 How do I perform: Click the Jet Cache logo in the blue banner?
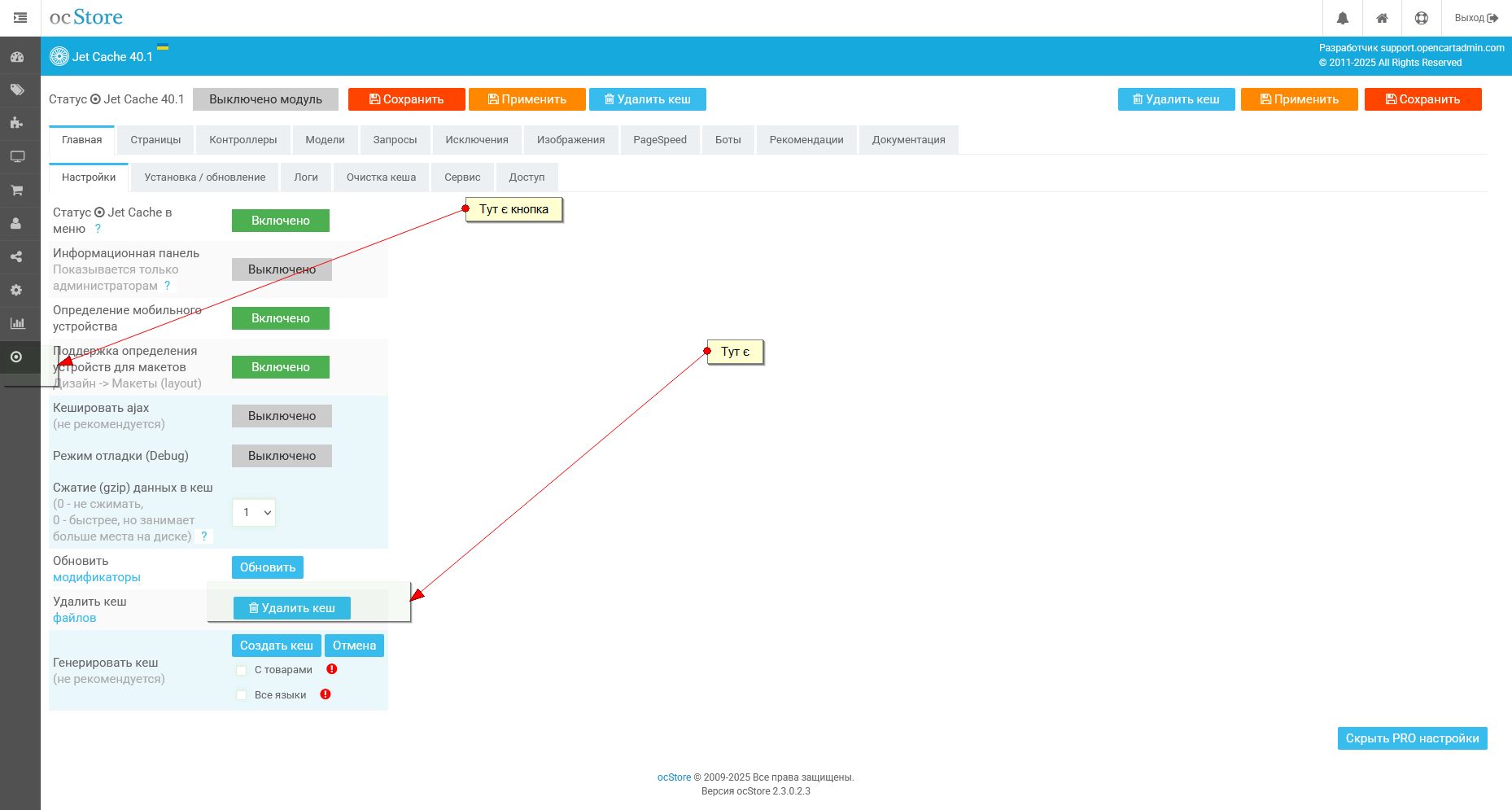point(59,56)
